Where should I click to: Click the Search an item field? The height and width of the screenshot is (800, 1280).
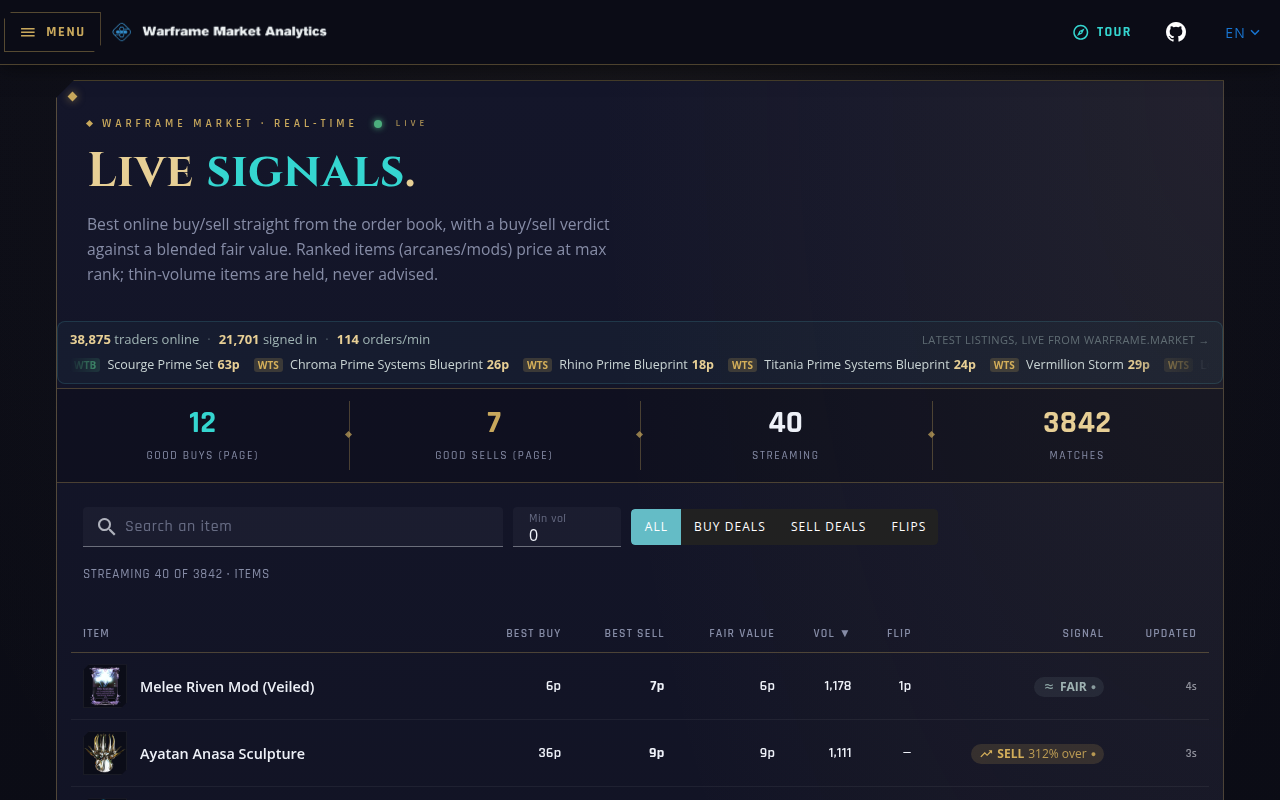[x=293, y=526]
